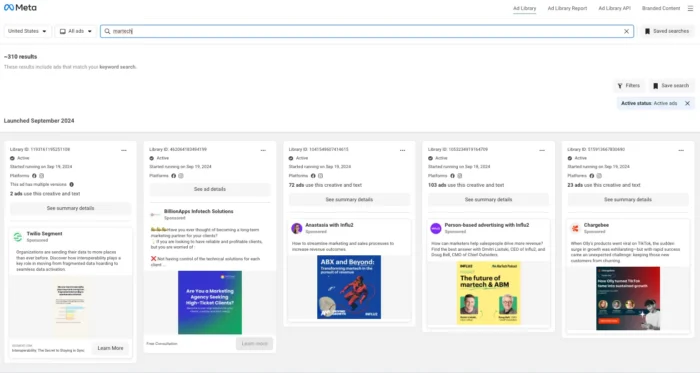Click the Person-based advertising with Influ2 name
This screenshot has width=700, height=373.
click(487, 225)
